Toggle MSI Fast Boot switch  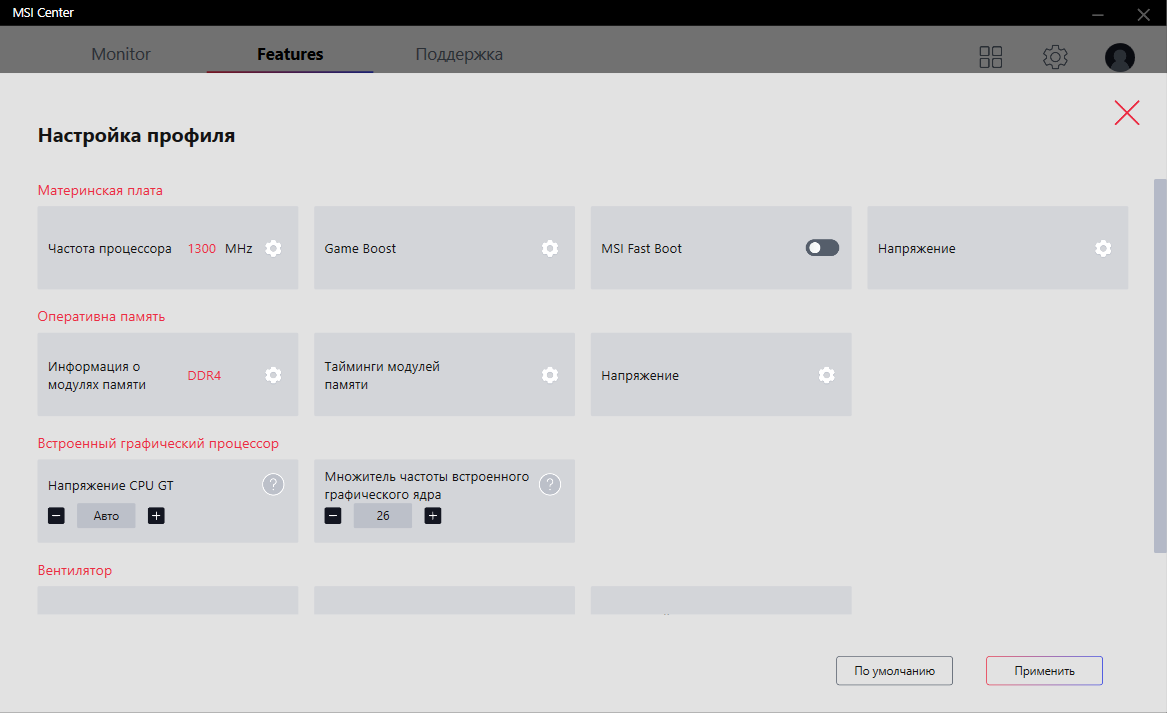(822, 248)
